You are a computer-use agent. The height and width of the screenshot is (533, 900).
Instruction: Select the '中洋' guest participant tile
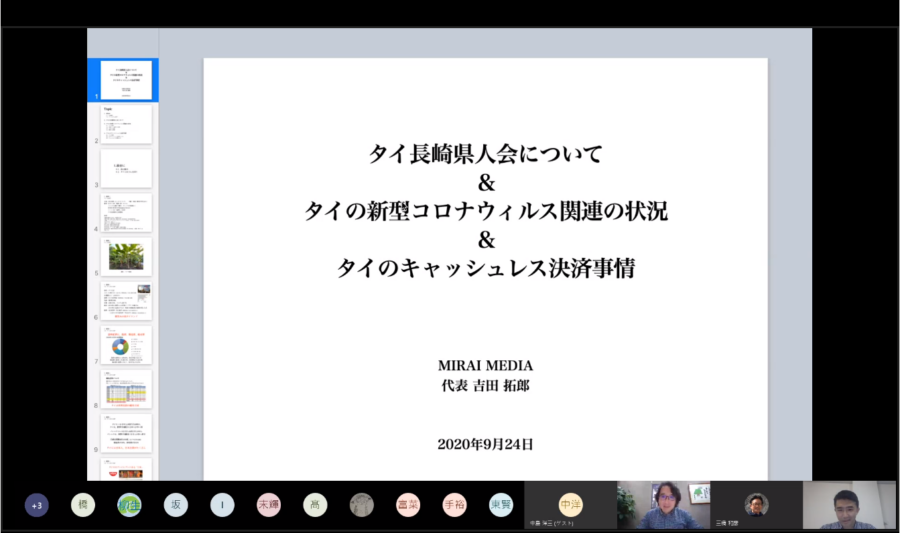[571, 505]
